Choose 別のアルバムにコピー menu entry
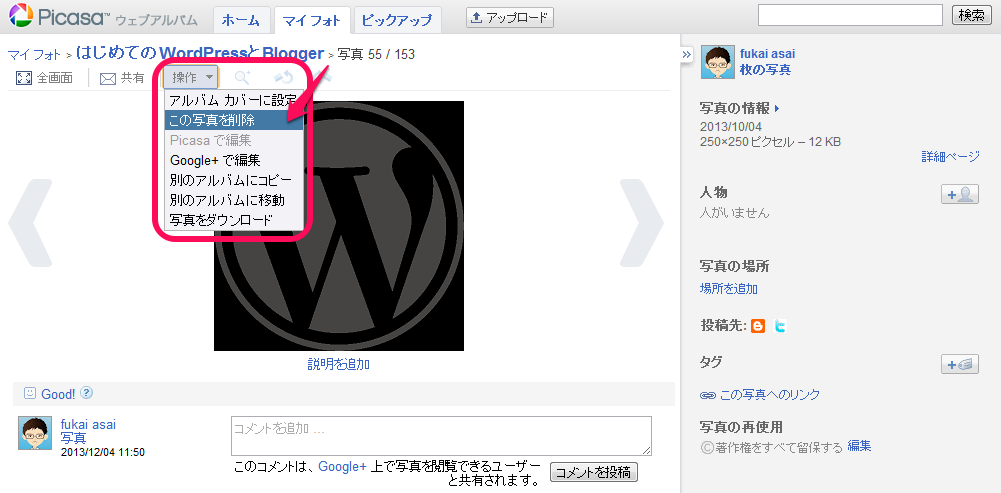Viewport: 1001px width, 493px height. (234, 180)
